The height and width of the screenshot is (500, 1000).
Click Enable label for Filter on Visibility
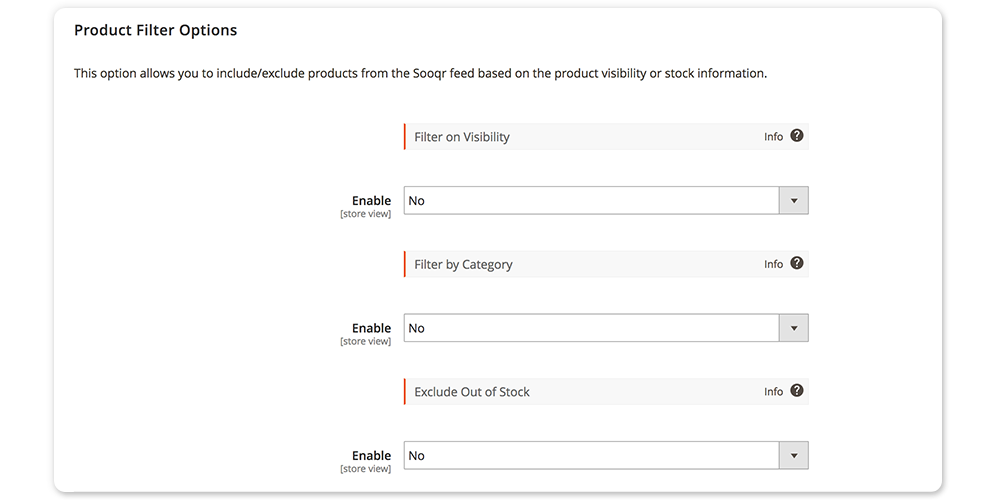pyautogui.click(x=371, y=201)
